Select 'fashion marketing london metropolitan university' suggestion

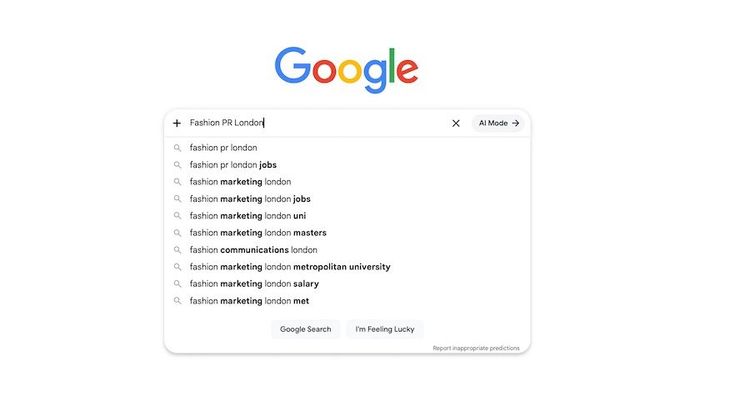(347, 267)
